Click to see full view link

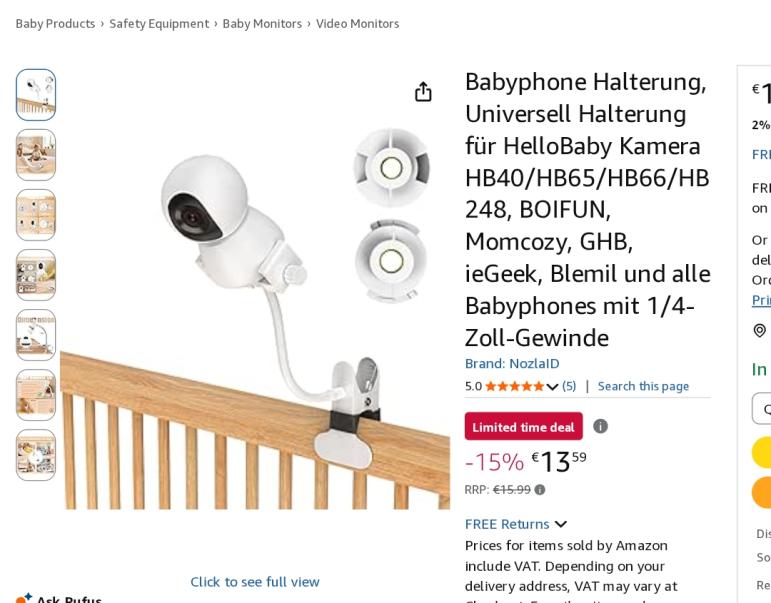click(x=255, y=582)
